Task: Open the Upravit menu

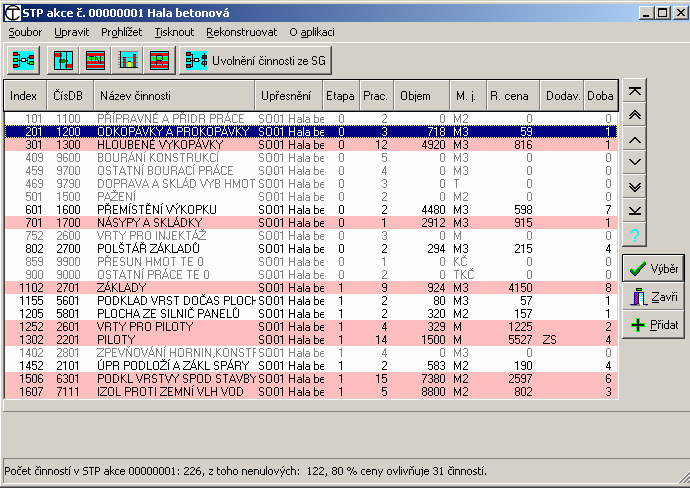Action: (x=72, y=32)
